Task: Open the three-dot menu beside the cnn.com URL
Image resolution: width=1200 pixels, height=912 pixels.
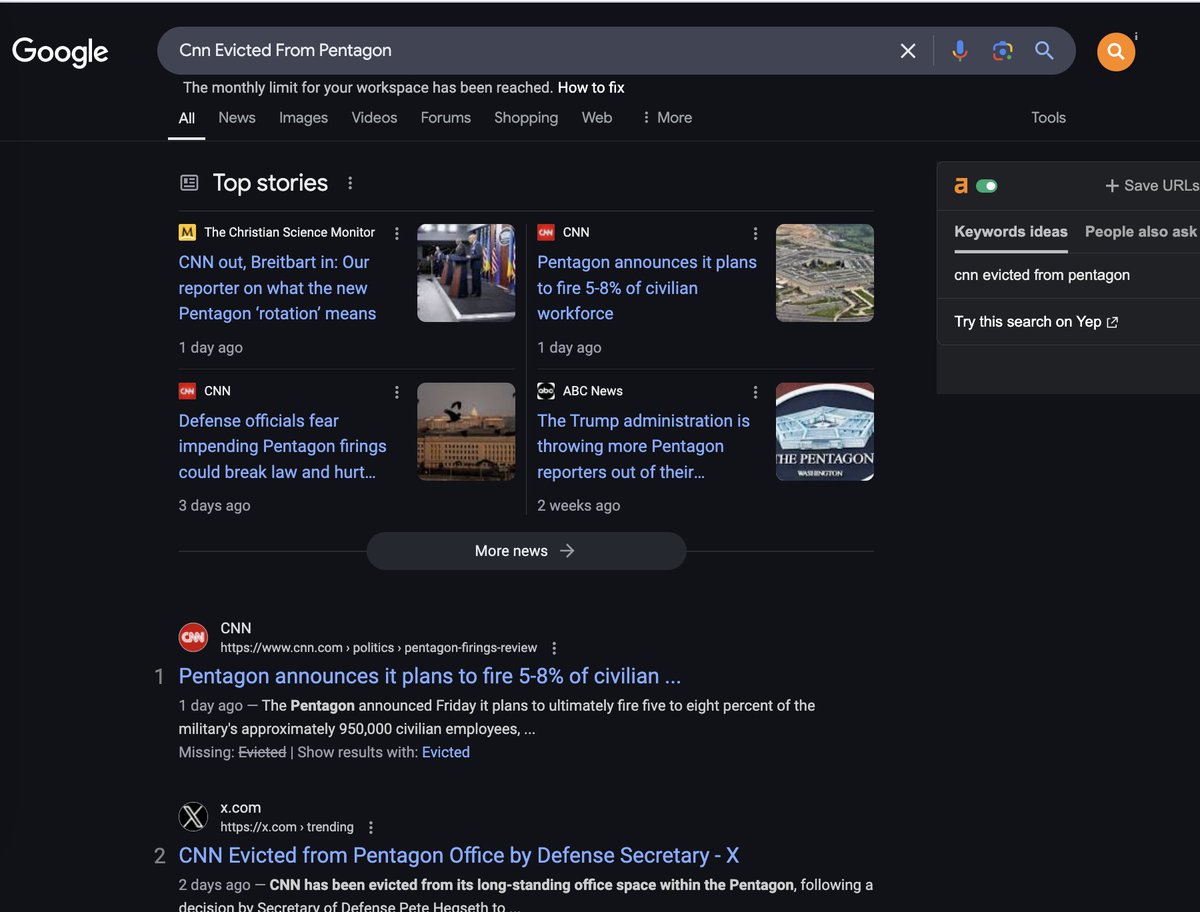Action: (x=553, y=647)
